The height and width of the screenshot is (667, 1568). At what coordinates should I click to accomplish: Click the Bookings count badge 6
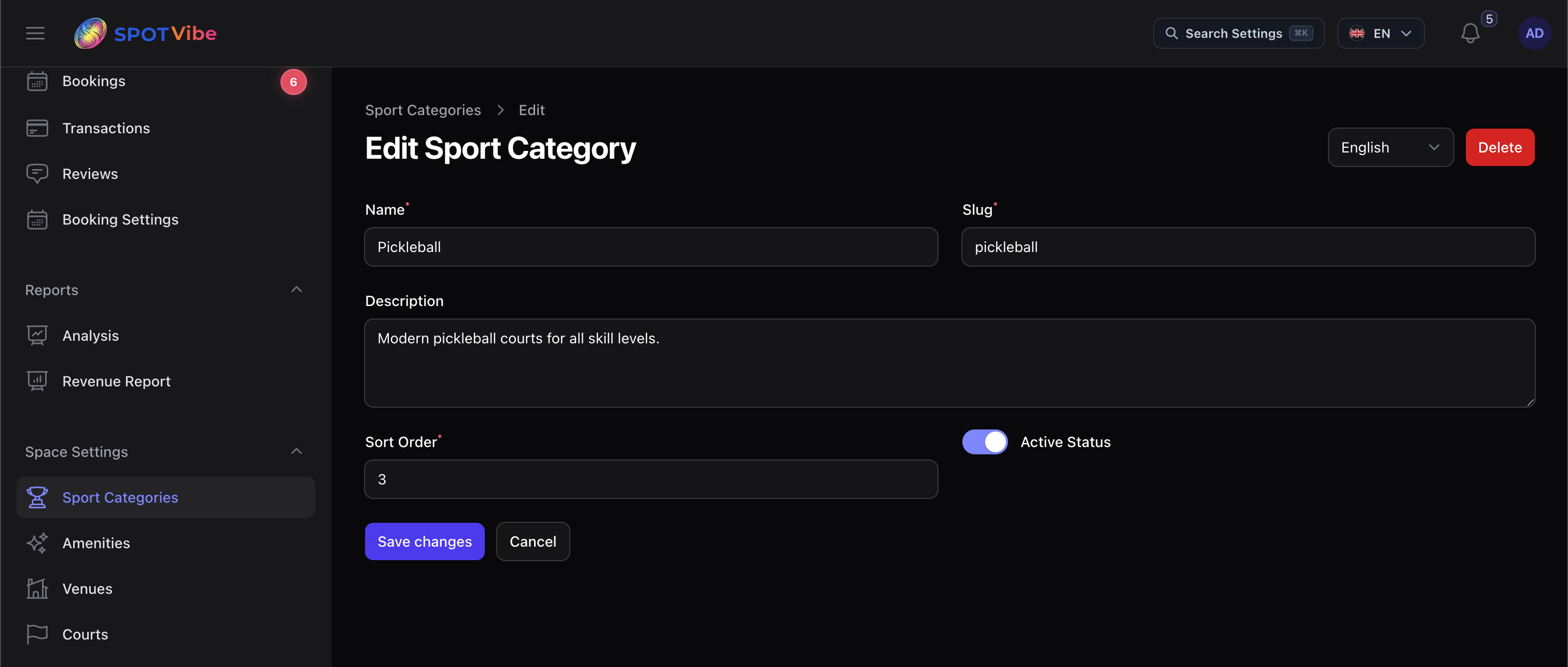pos(293,81)
